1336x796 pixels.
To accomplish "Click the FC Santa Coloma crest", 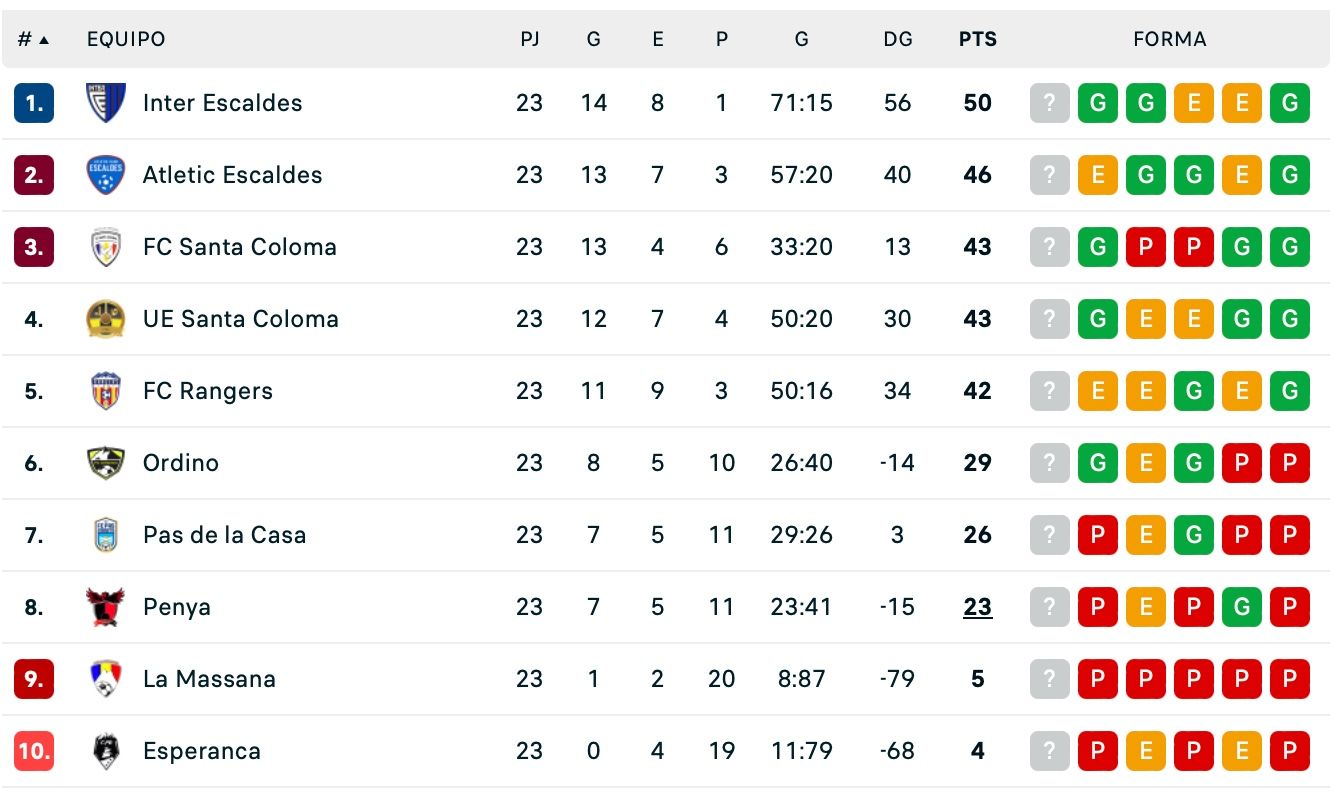I will pos(105,246).
